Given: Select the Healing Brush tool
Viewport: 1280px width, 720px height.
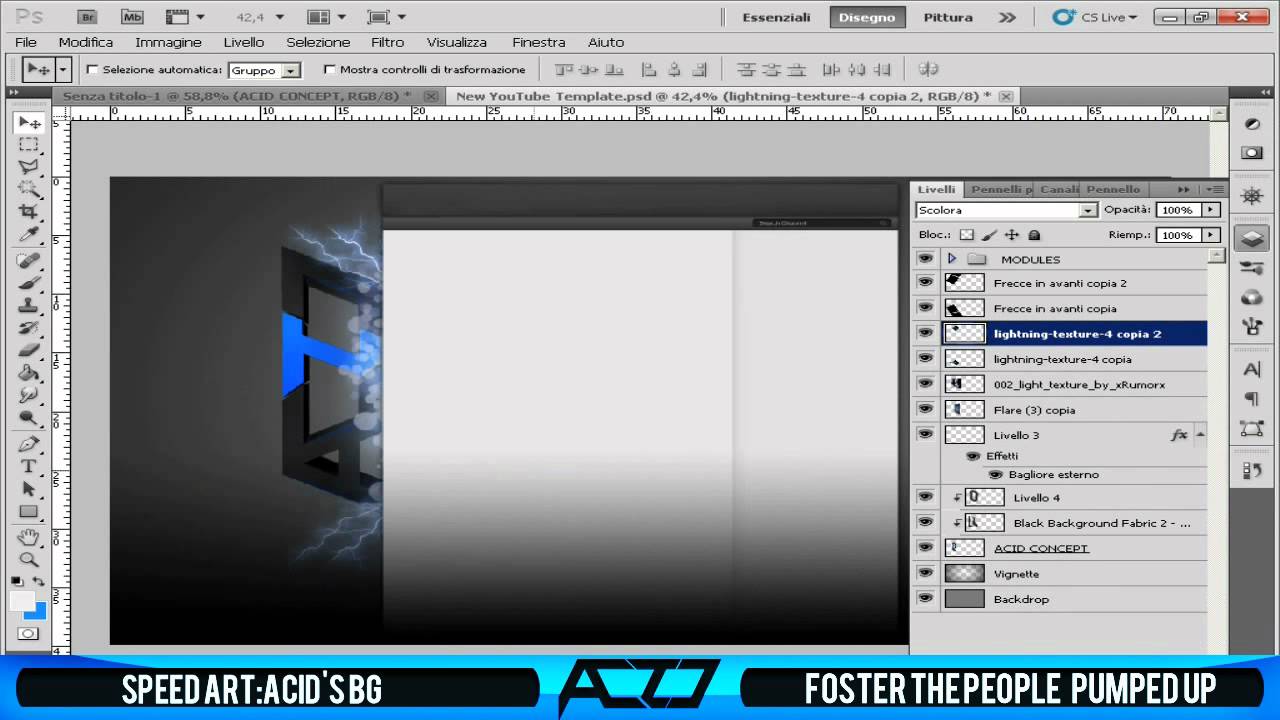Looking at the screenshot, I should coord(29,261).
